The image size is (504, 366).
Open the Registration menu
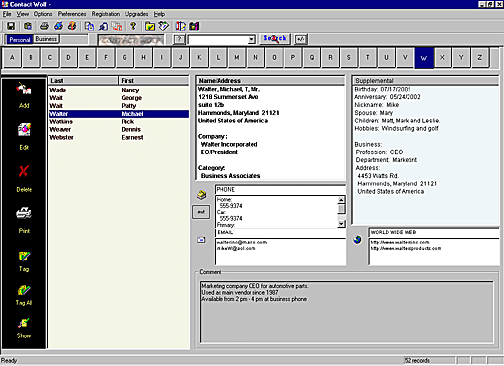tap(106, 14)
